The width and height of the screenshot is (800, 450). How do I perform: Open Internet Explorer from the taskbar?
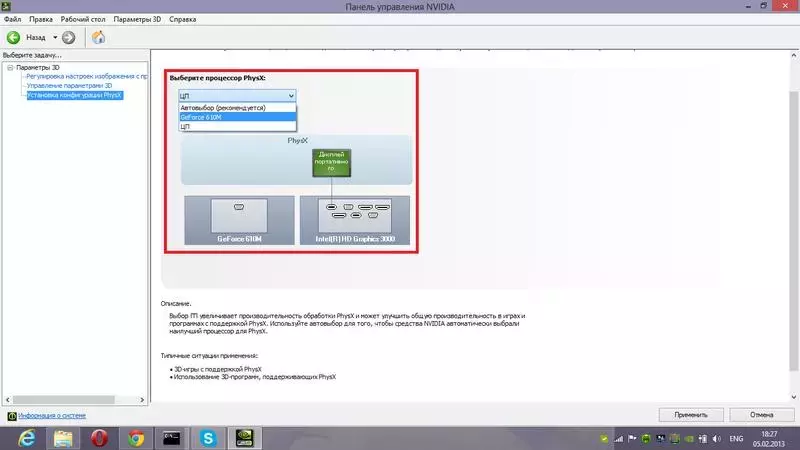[x=27, y=438]
